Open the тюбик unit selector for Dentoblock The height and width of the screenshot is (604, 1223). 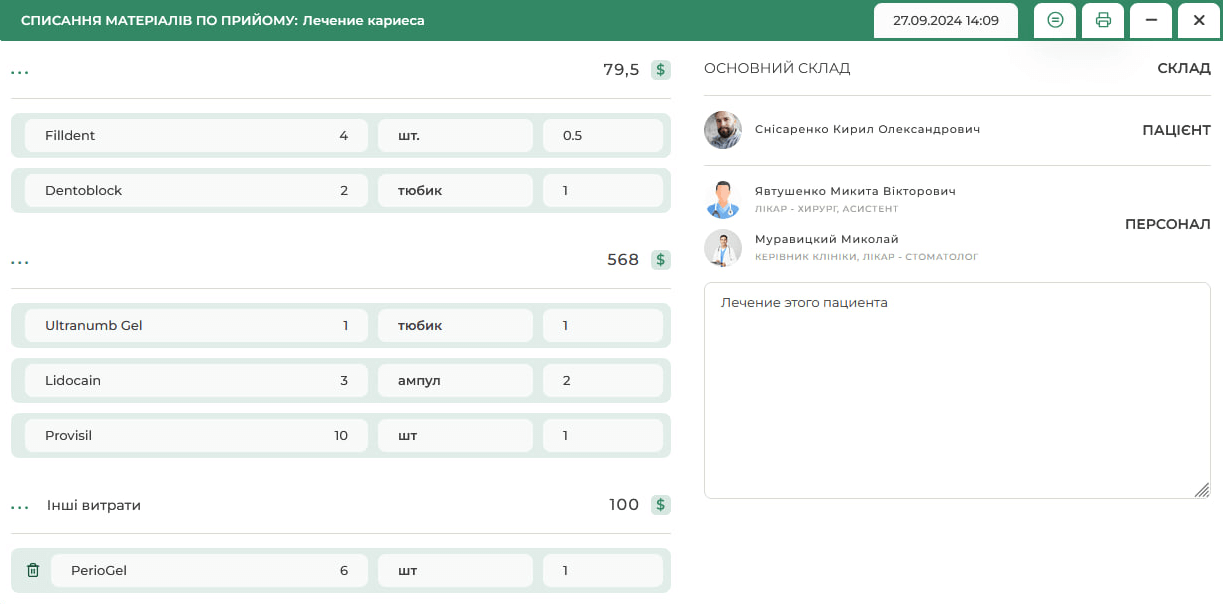455,190
